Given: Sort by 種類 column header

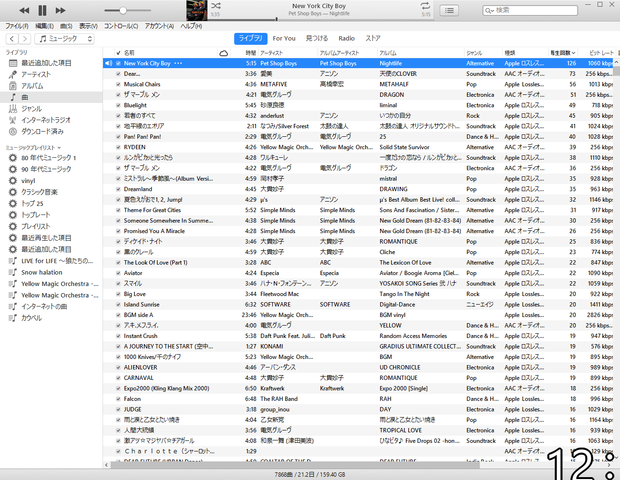Looking at the screenshot, I should [510, 53].
